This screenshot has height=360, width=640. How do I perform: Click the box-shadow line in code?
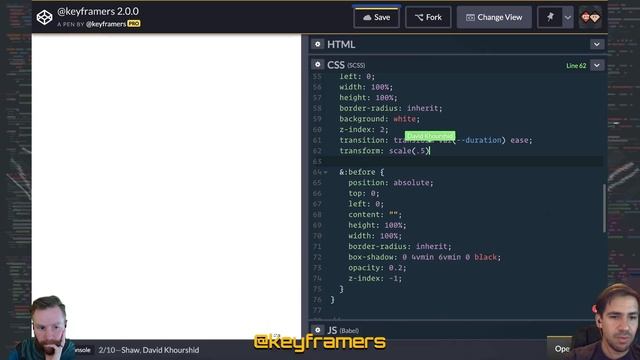(424, 257)
